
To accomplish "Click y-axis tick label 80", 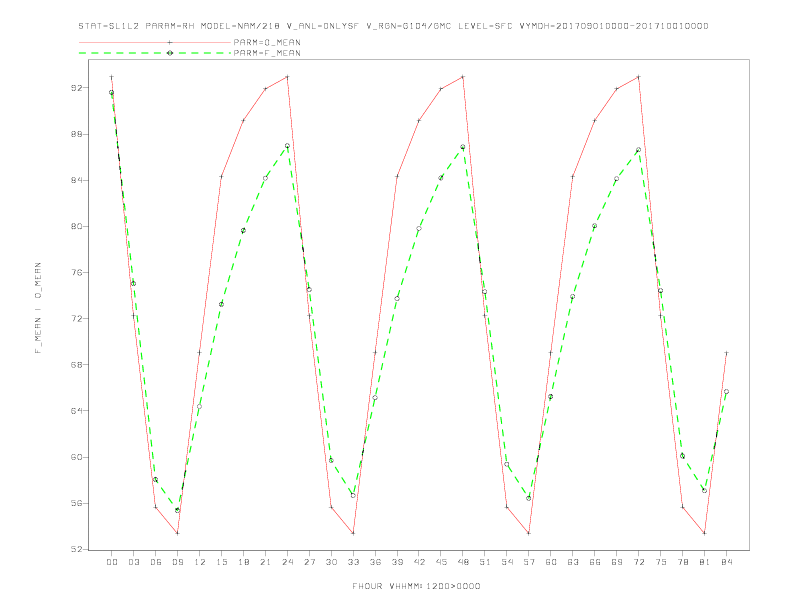I will (x=76, y=226).
